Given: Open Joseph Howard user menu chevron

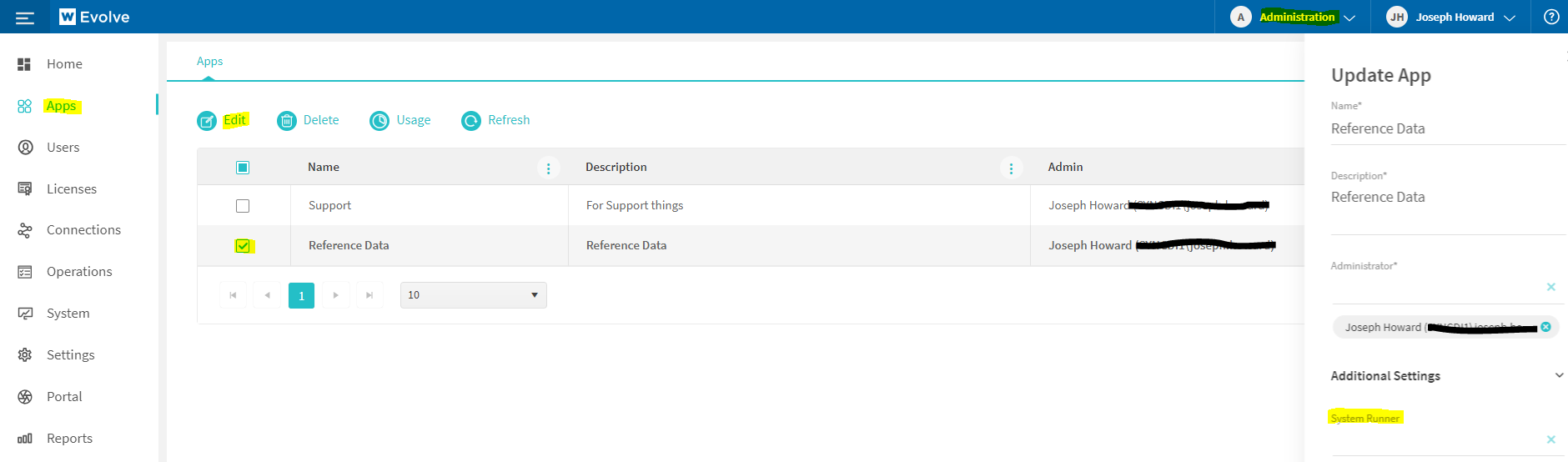Looking at the screenshot, I should [1510, 18].
